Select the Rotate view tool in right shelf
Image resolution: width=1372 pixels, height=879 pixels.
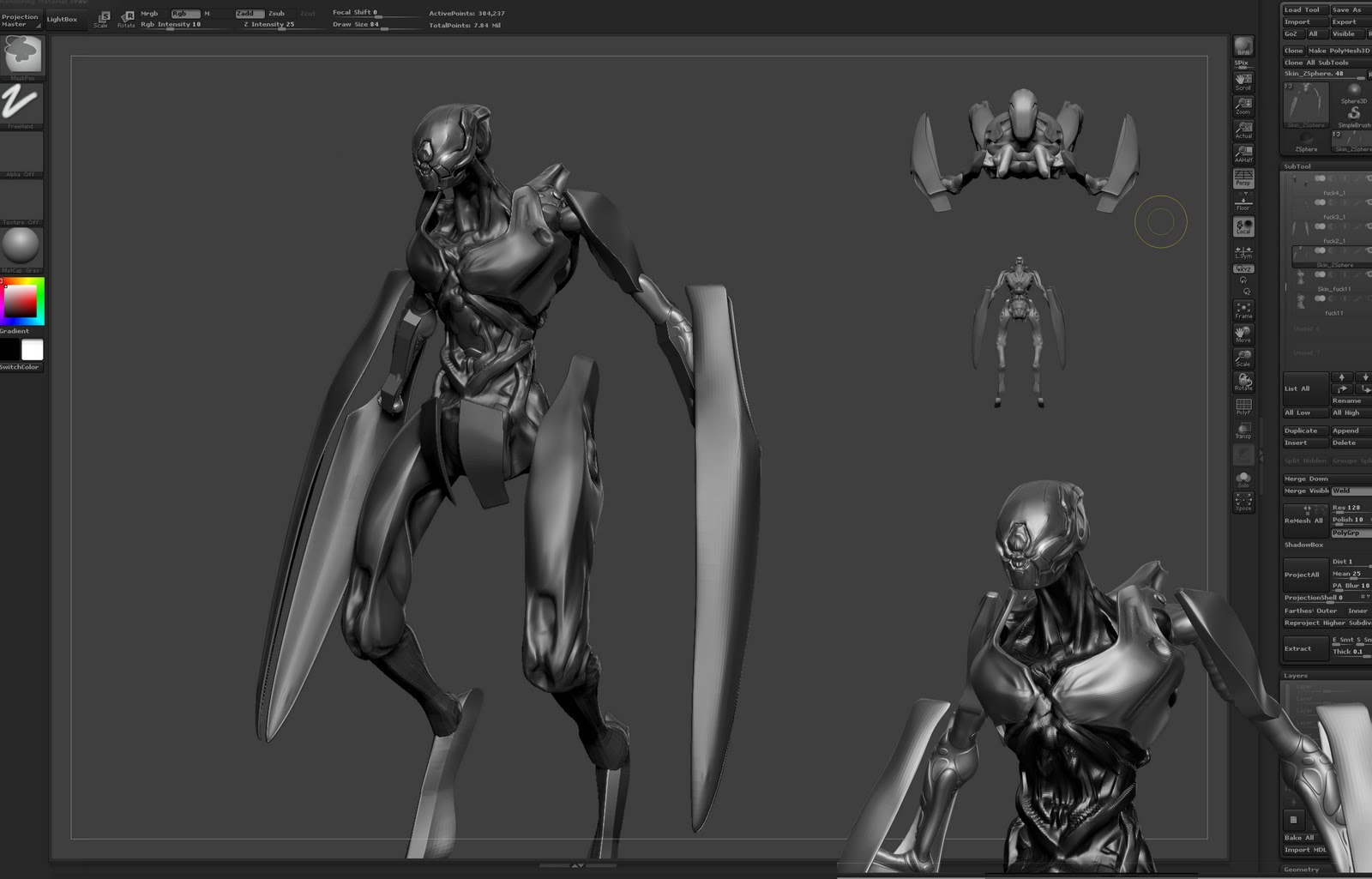(1243, 382)
